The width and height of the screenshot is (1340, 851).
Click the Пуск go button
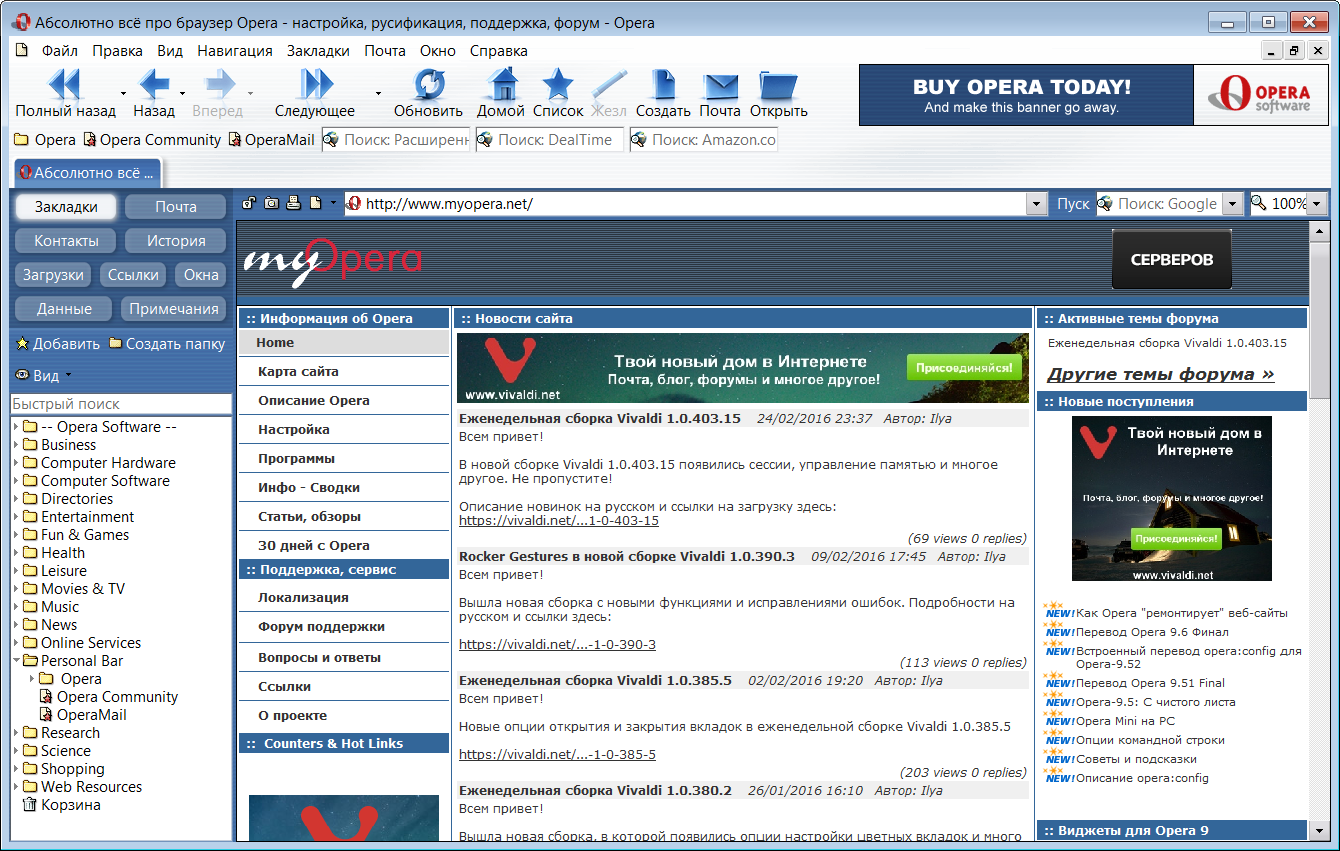click(x=1073, y=204)
